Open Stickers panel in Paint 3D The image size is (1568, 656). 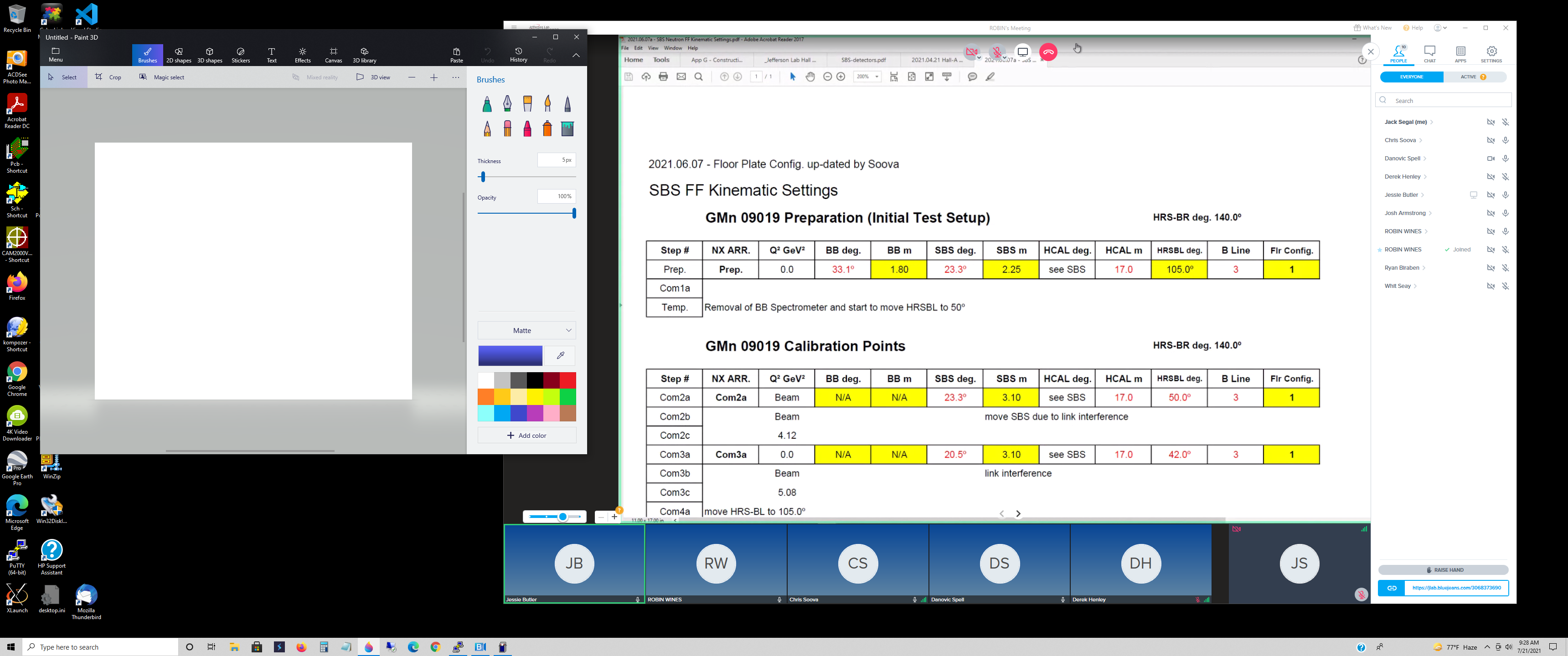point(240,55)
